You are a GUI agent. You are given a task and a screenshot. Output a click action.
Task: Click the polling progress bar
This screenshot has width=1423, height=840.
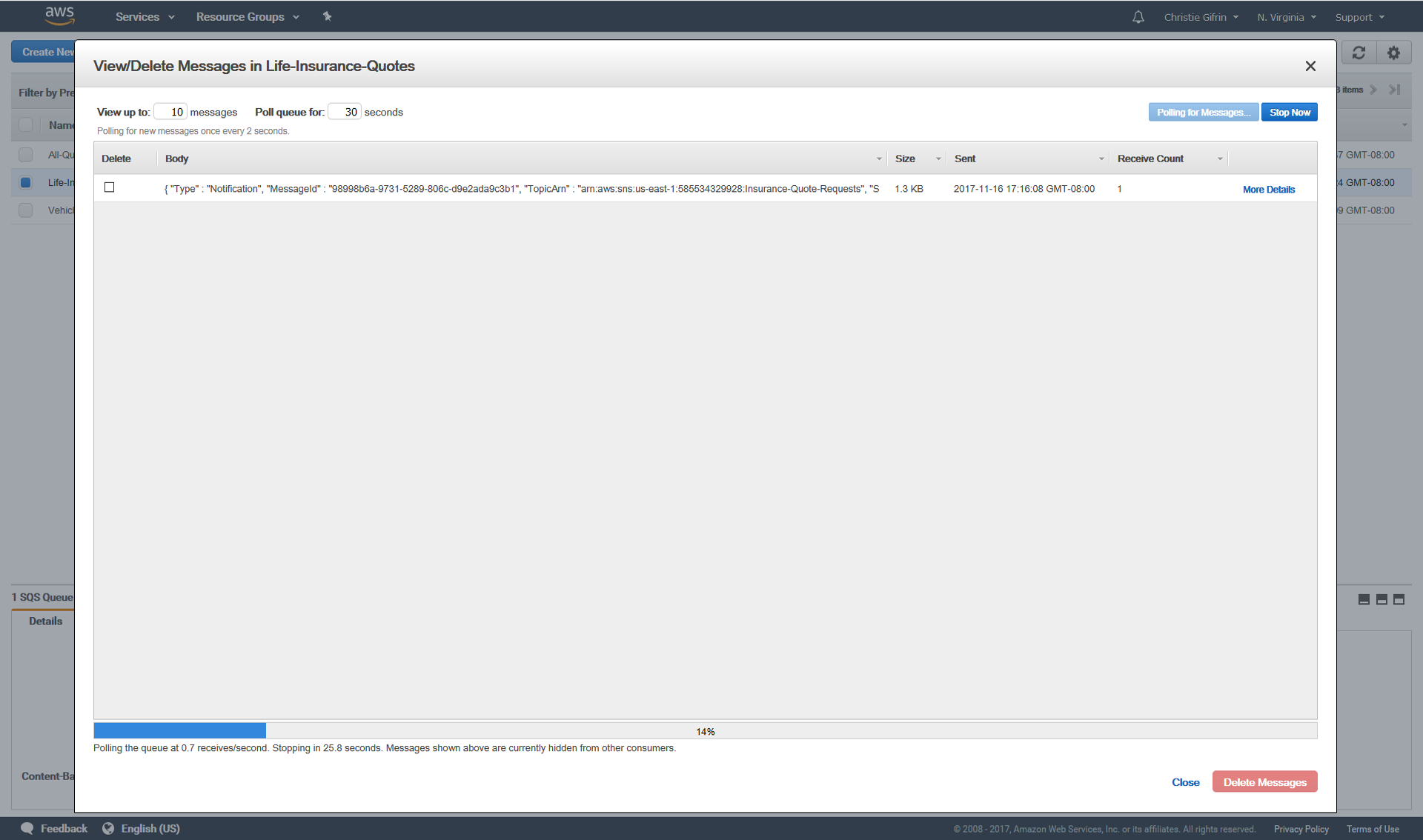tap(705, 731)
